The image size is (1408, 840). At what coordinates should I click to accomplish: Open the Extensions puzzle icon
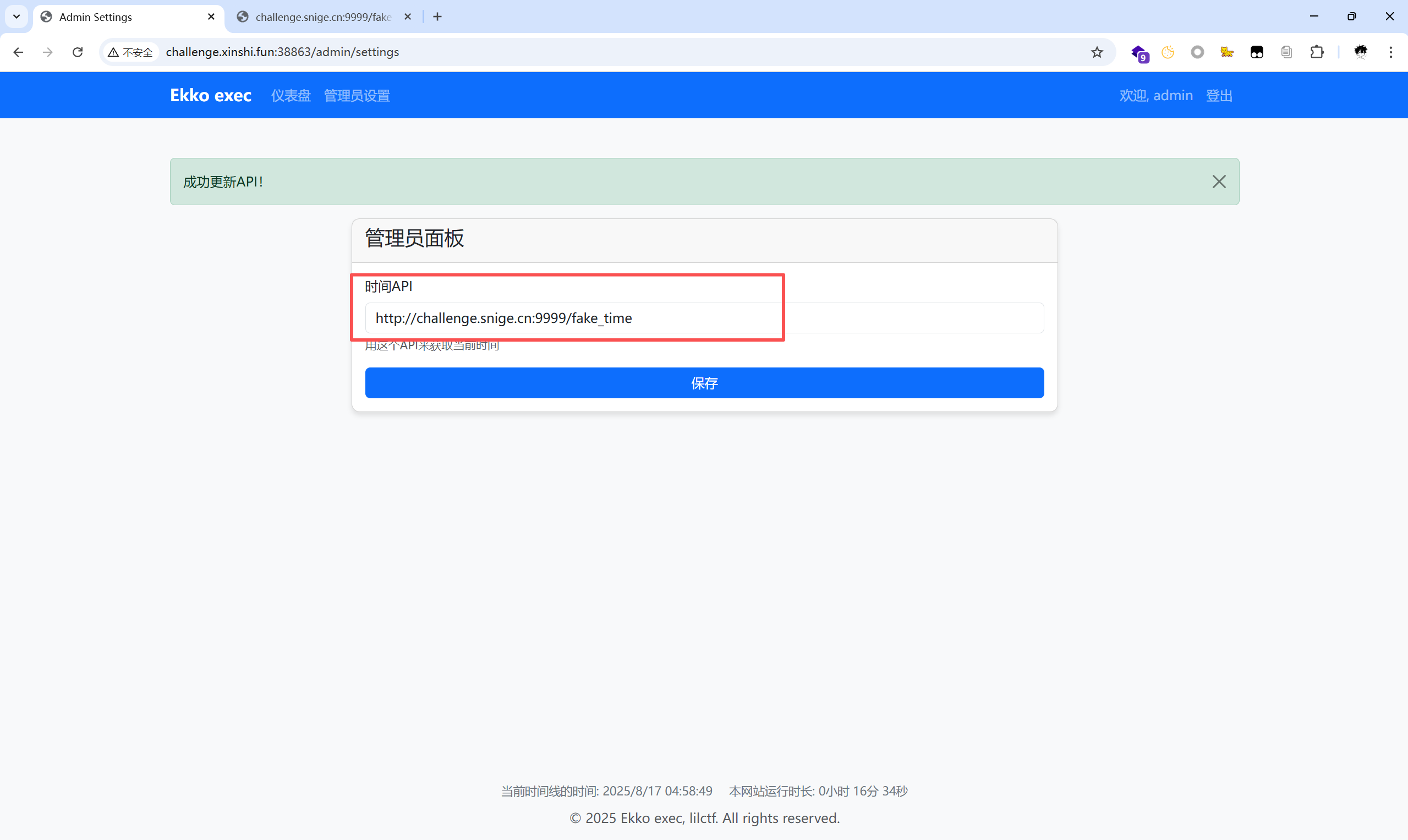1317,52
